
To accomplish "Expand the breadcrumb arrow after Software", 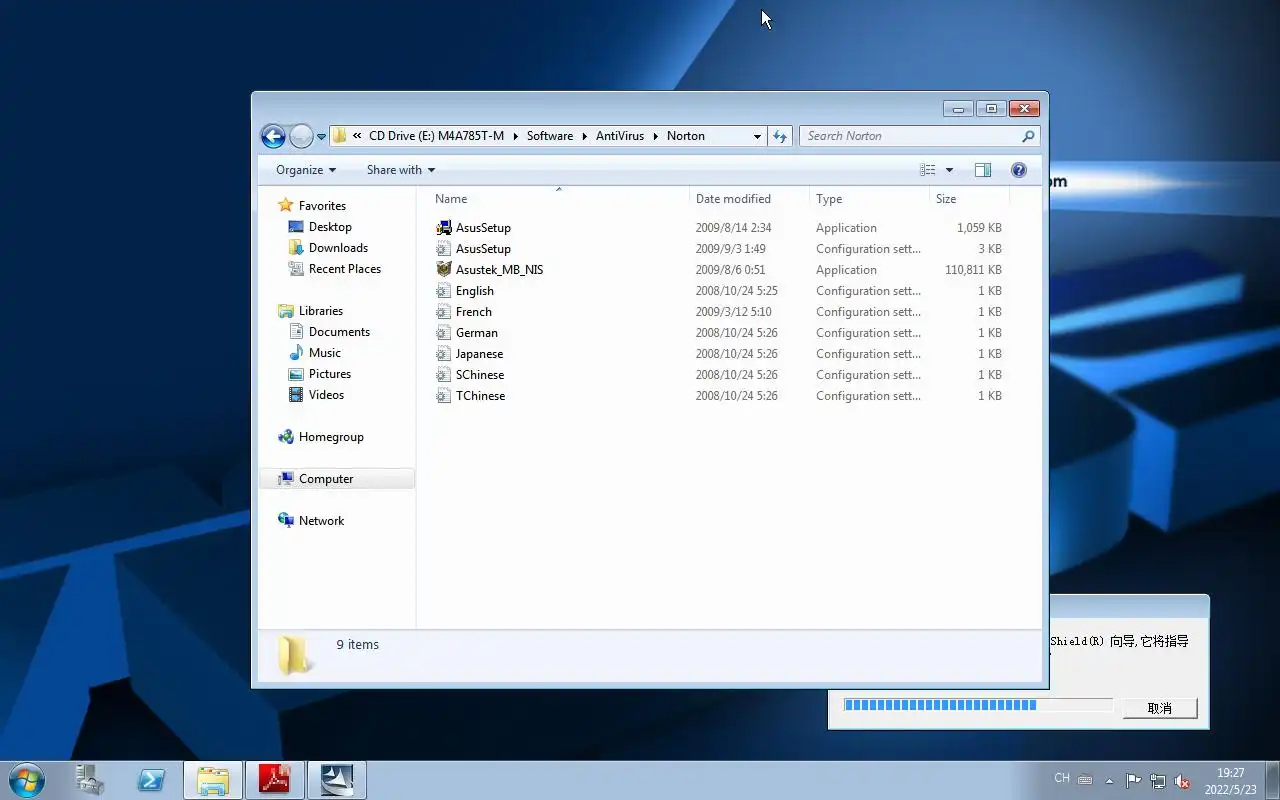I will (585, 136).
